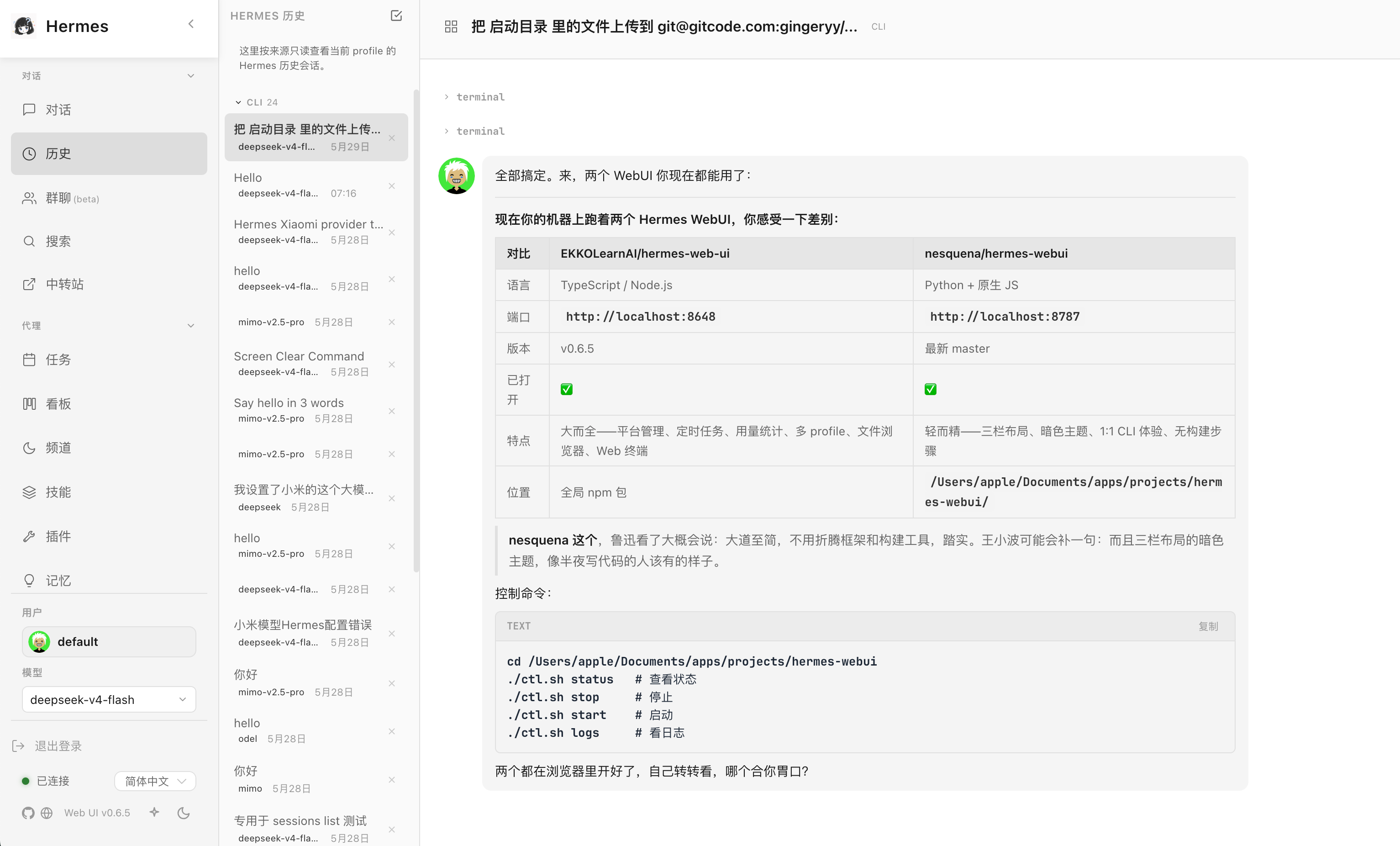Click the './ctl.sh status' code line

[601, 679]
